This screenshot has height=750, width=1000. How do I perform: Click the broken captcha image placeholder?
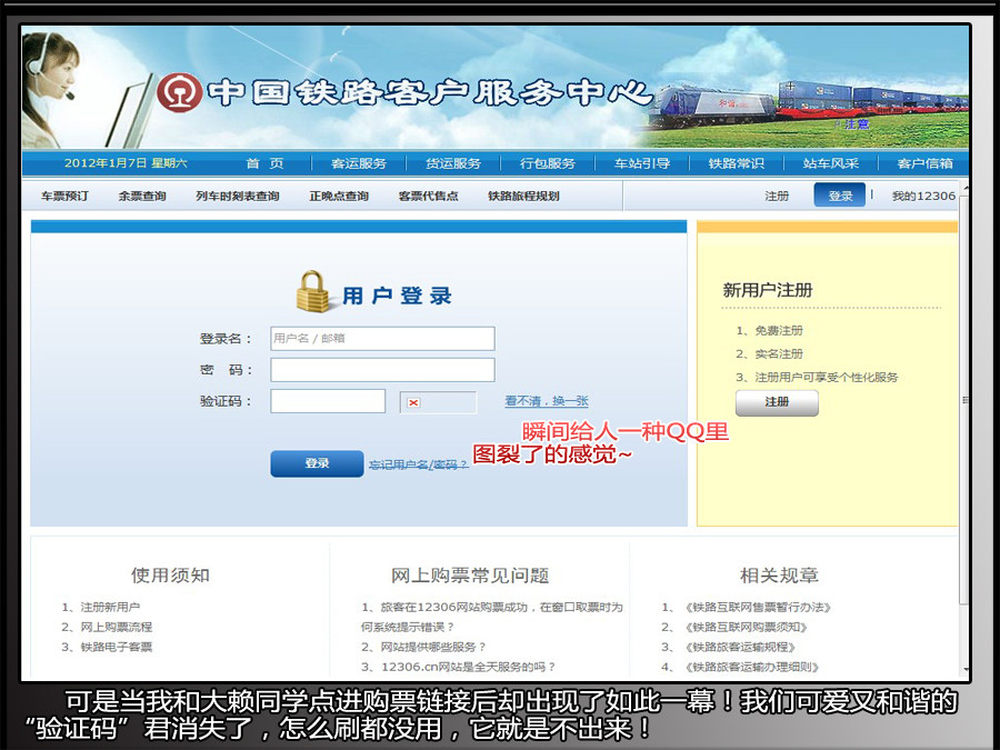(x=438, y=402)
